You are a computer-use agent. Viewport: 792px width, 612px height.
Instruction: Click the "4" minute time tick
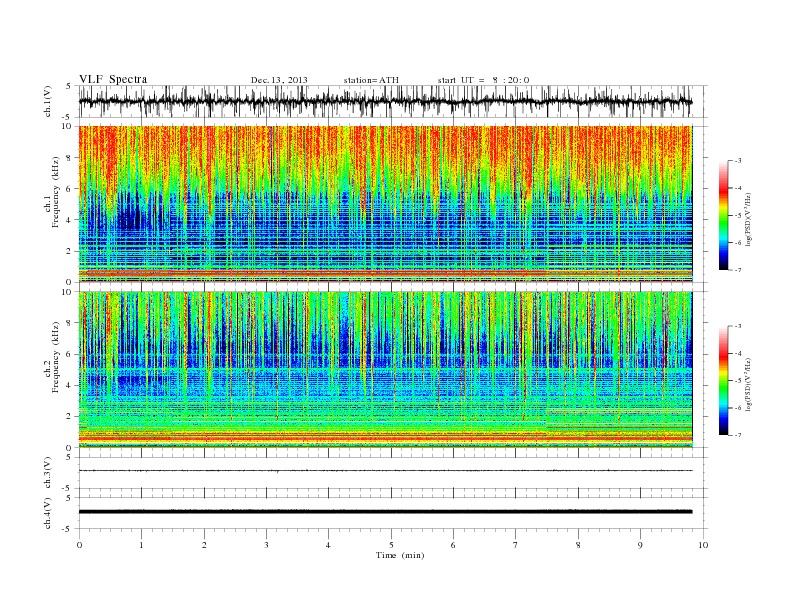point(328,545)
